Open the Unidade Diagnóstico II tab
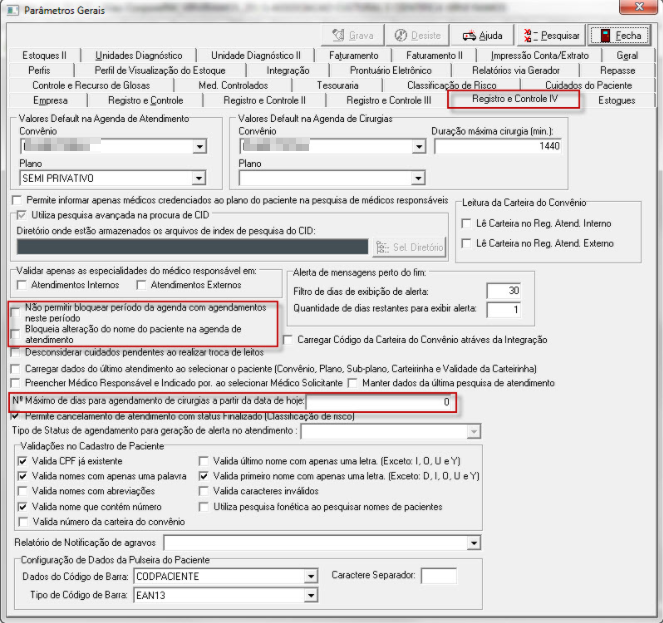This screenshot has width=663, height=623. coord(255,55)
